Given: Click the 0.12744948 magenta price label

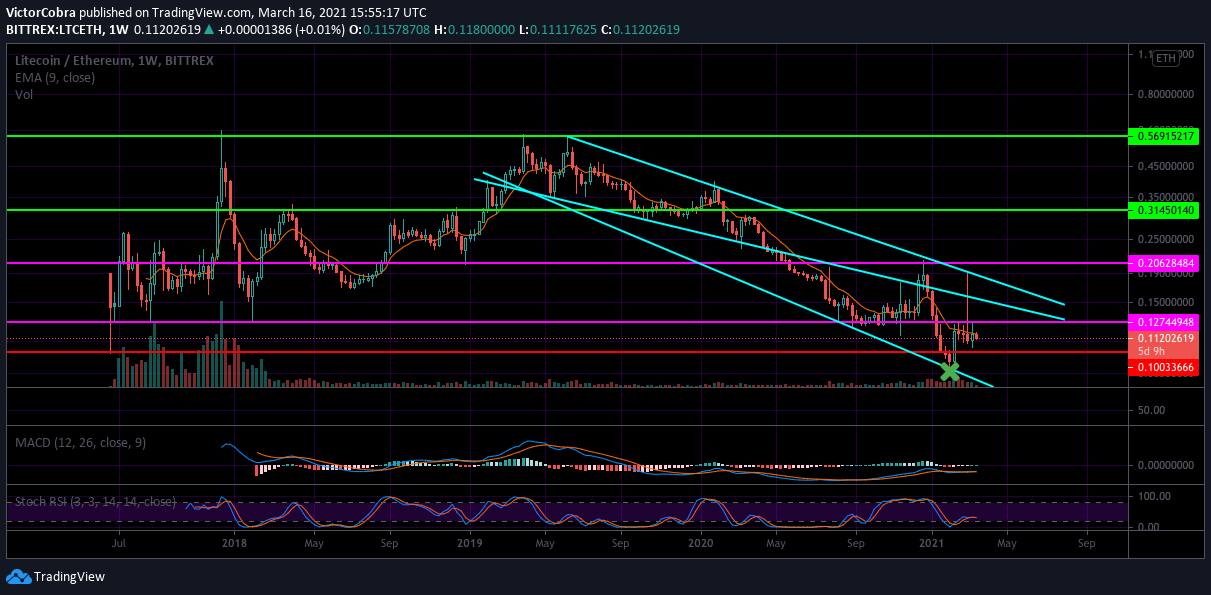Looking at the screenshot, I should pyautogui.click(x=1164, y=322).
